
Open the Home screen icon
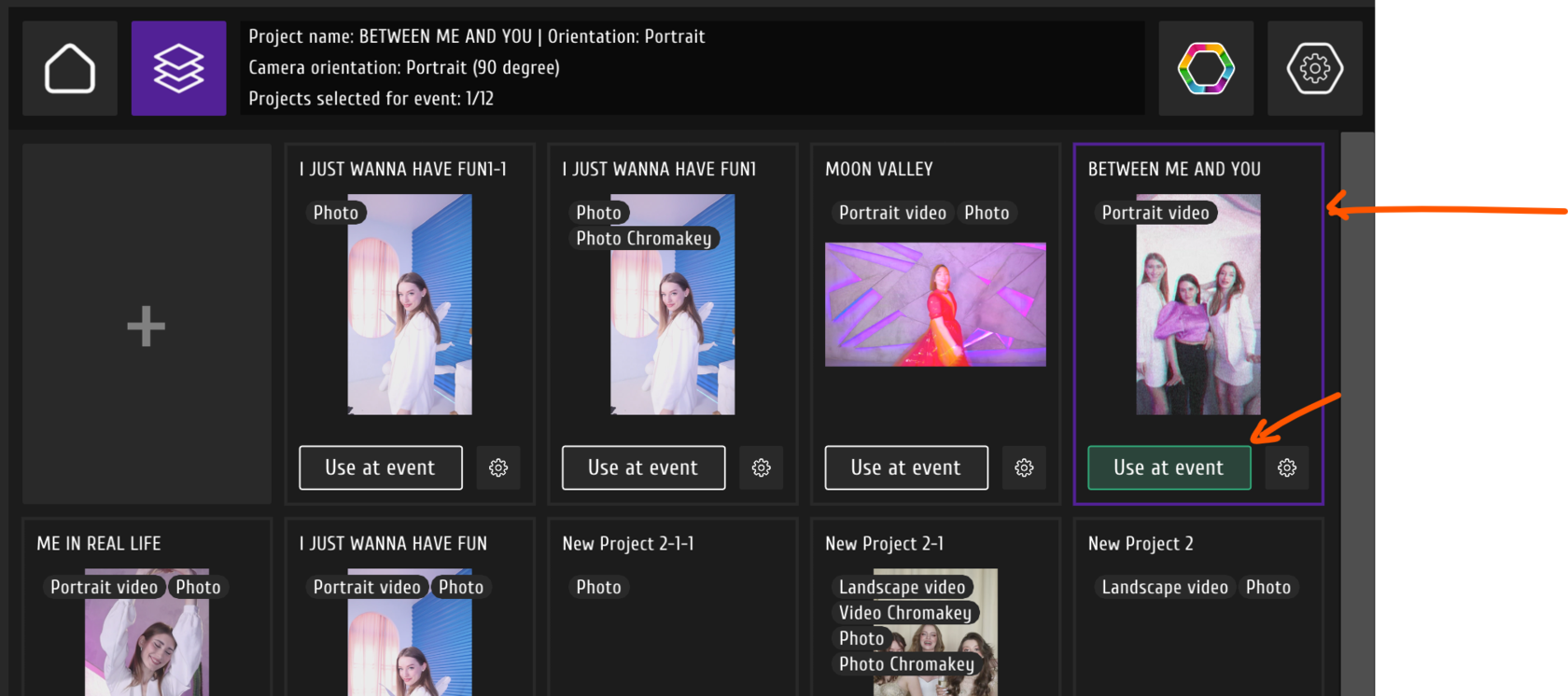point(70,68)
